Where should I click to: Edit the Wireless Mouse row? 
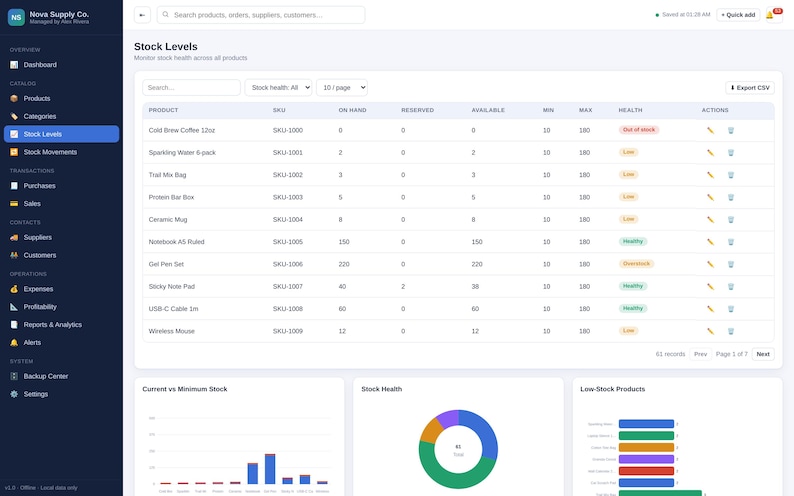[710, 331]
